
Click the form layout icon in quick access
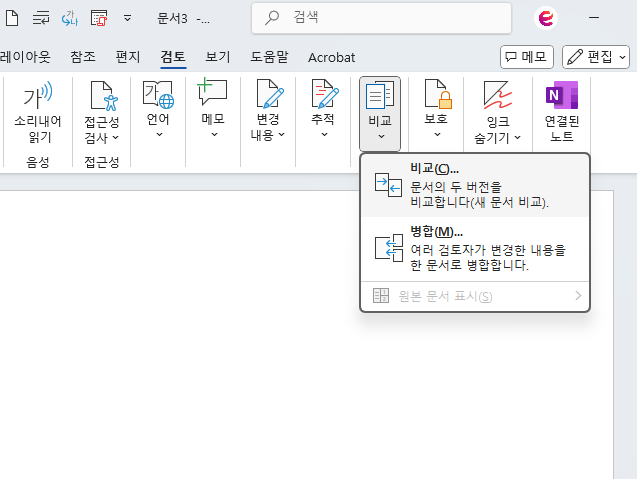(x=99, y=18)
